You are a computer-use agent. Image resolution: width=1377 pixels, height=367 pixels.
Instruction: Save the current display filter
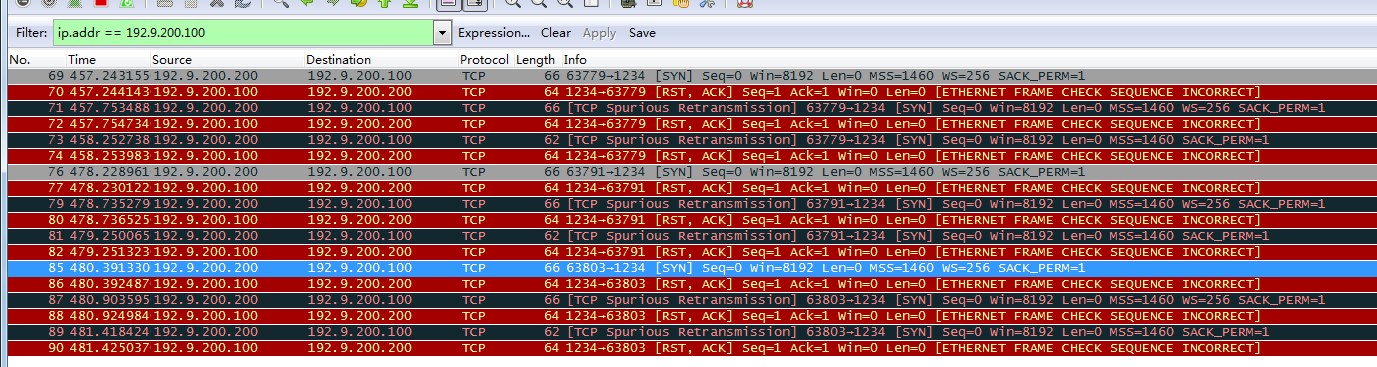642,33
